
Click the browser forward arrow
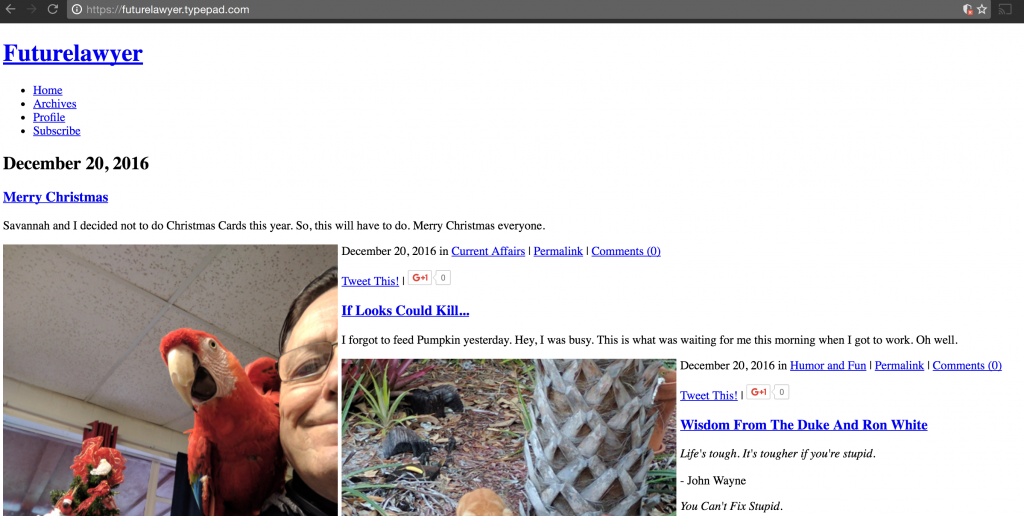tap(31, 9)
